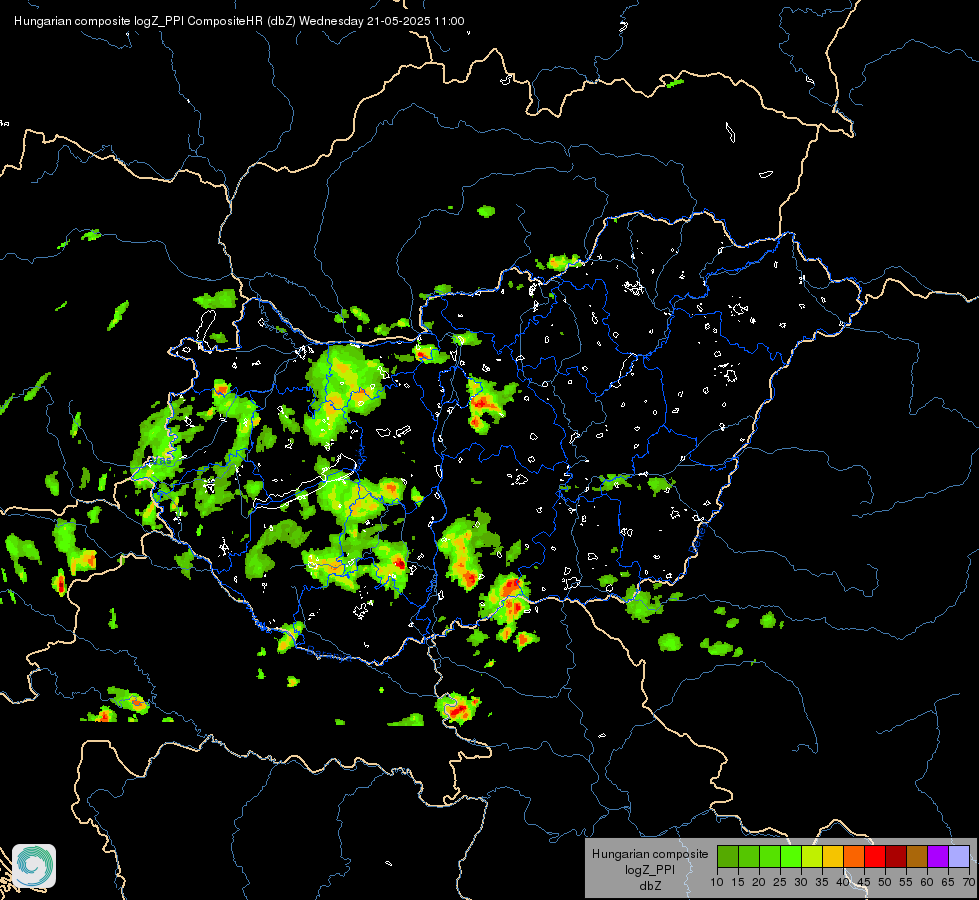
Task: Select the dark red 50–55 dBZ legend swatch
Action: (x=896, y=856)
